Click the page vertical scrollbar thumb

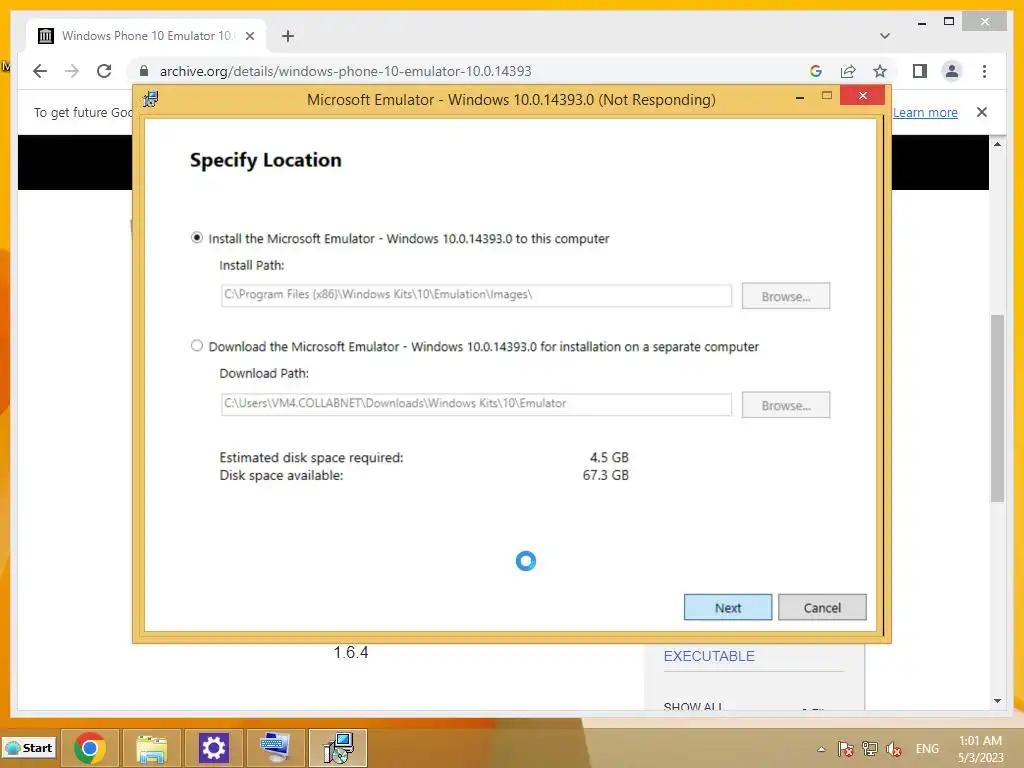pyautogui.click(x=997, y=408)
